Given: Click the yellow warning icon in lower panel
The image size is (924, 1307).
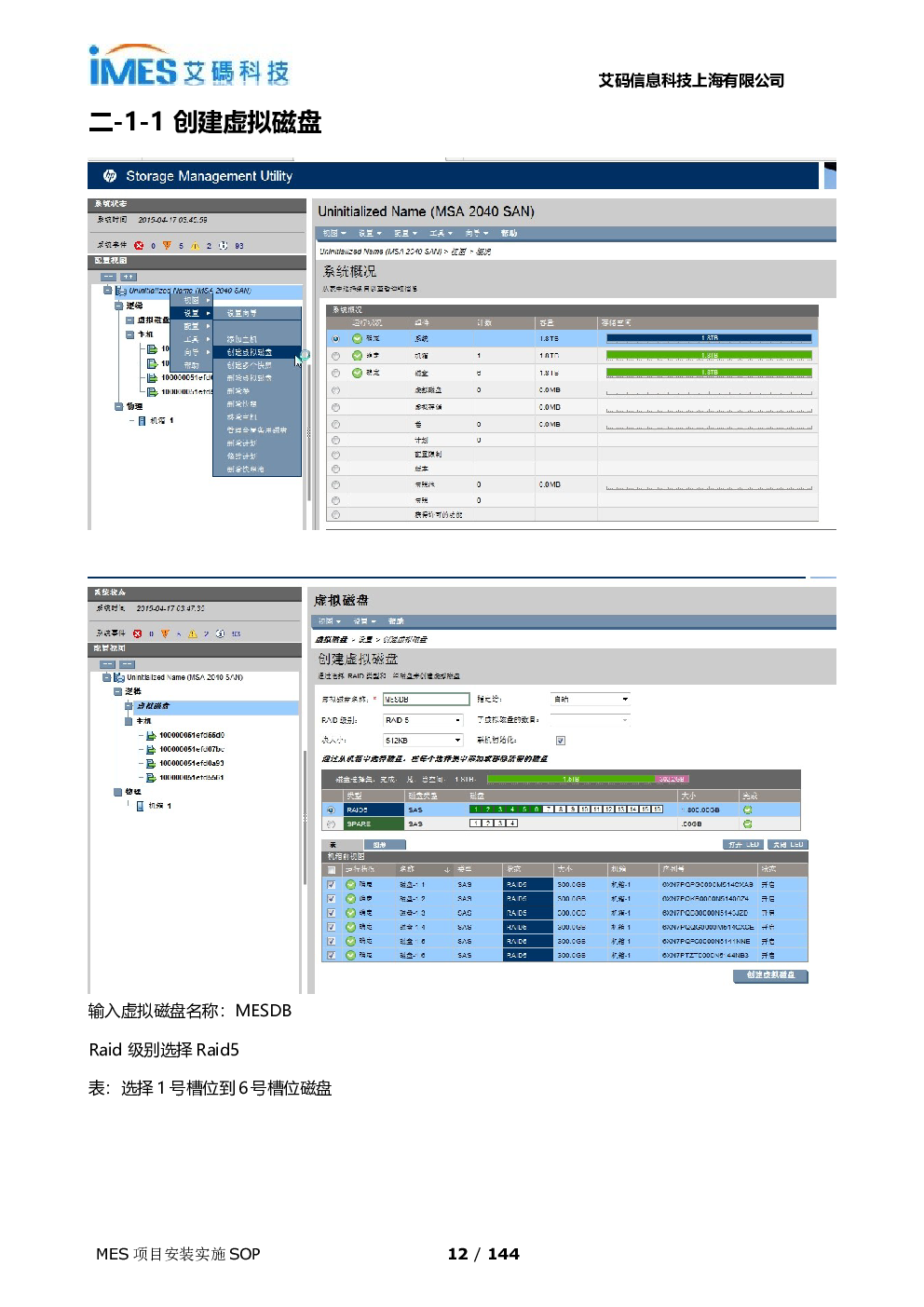Looking at the screenshot, I should point(193,633).
